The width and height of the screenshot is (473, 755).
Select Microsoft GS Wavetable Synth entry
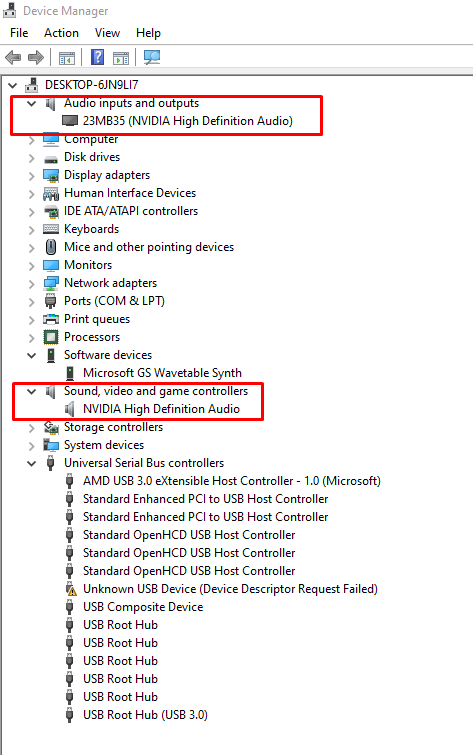[x=162, y=373]
